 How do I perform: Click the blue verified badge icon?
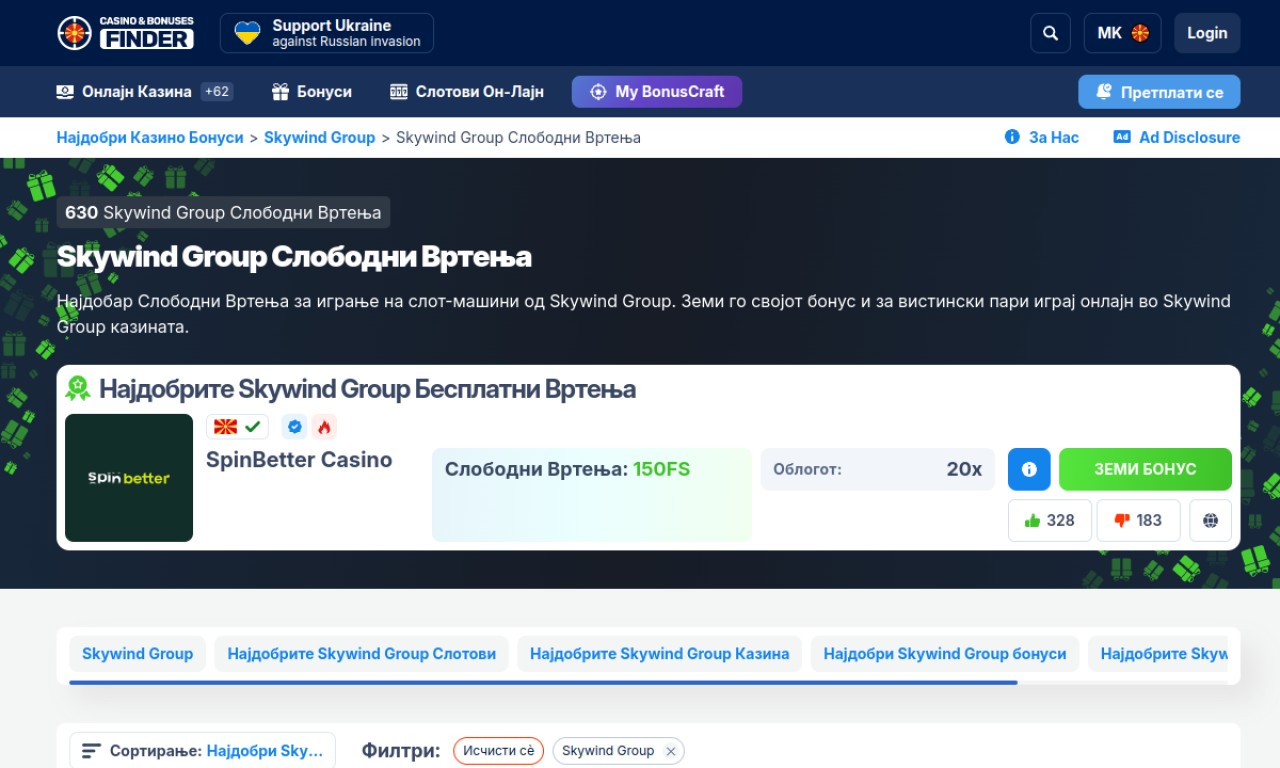(x=294, y=427)
